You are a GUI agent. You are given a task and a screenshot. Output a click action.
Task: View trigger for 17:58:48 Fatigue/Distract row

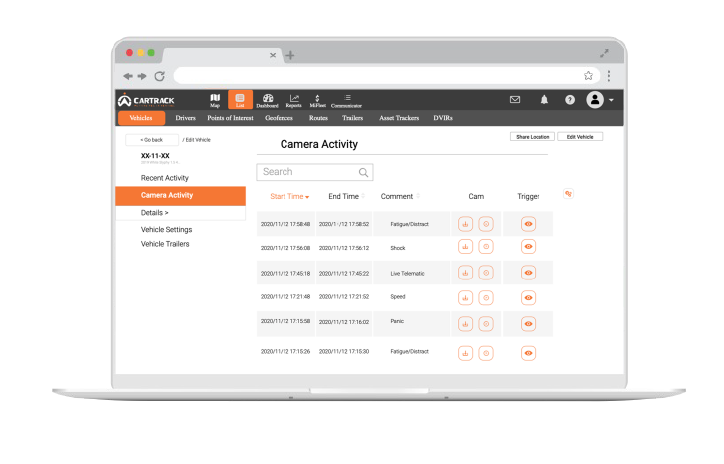[528, 224]
